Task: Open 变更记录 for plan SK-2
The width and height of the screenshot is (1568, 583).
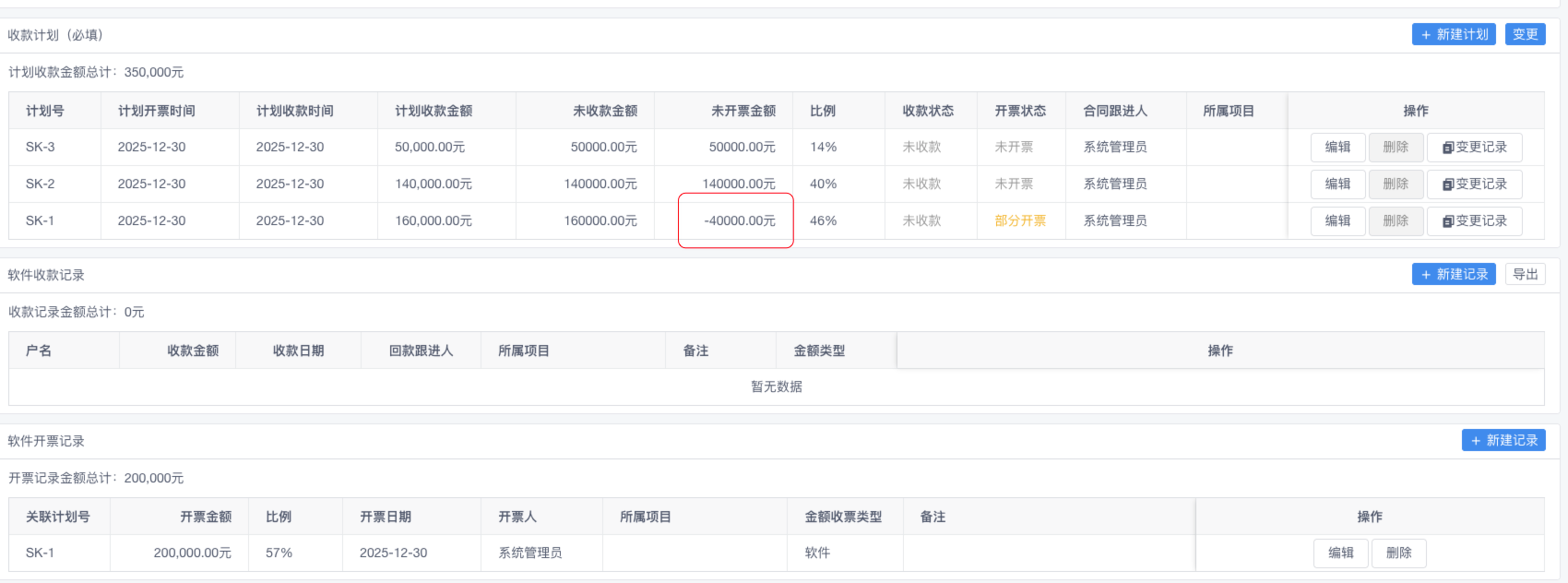Action: (1474, 184)
